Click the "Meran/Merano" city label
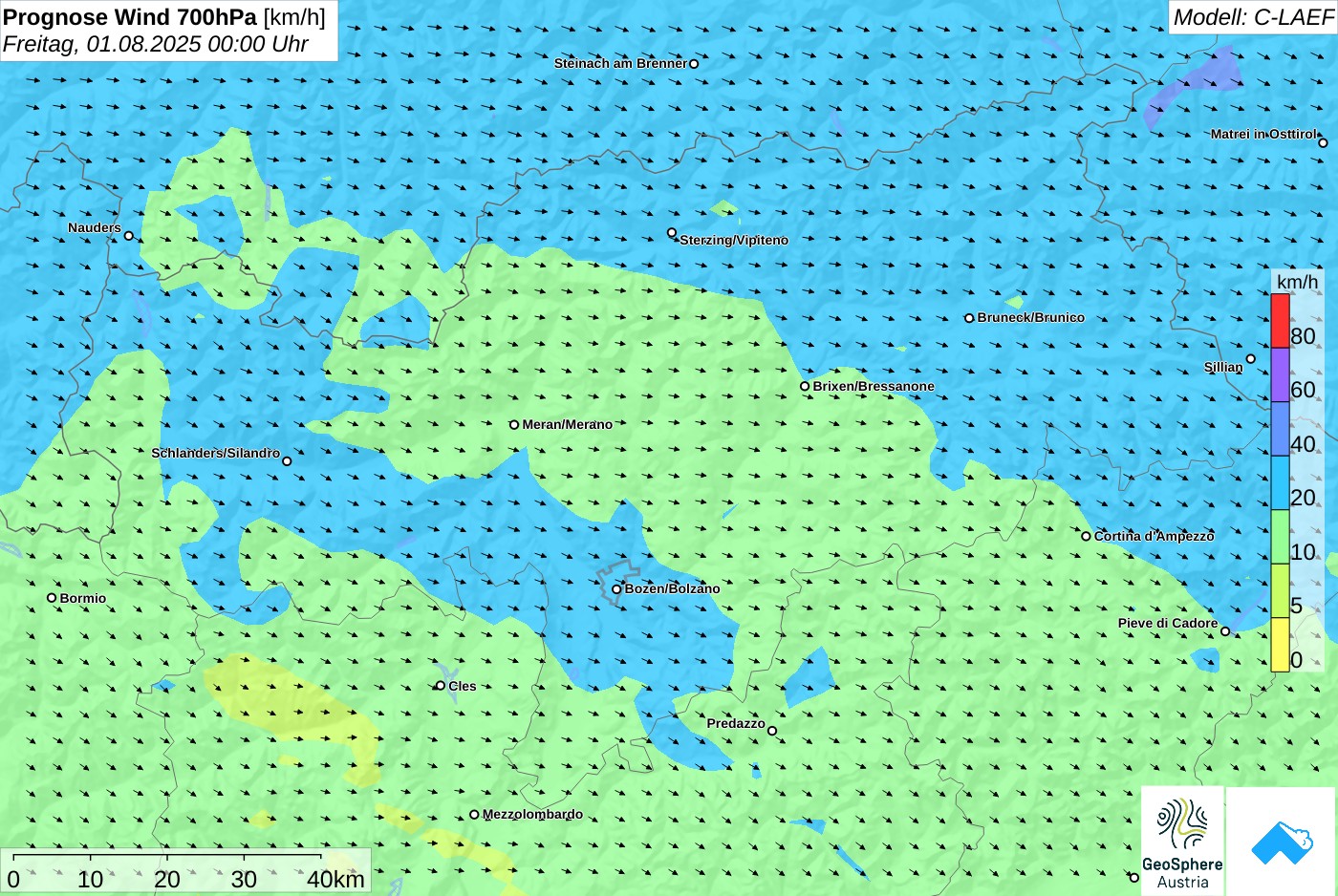Image resolution: width=1338 pixels, height=896 pixels. click(x=568, y=425)
